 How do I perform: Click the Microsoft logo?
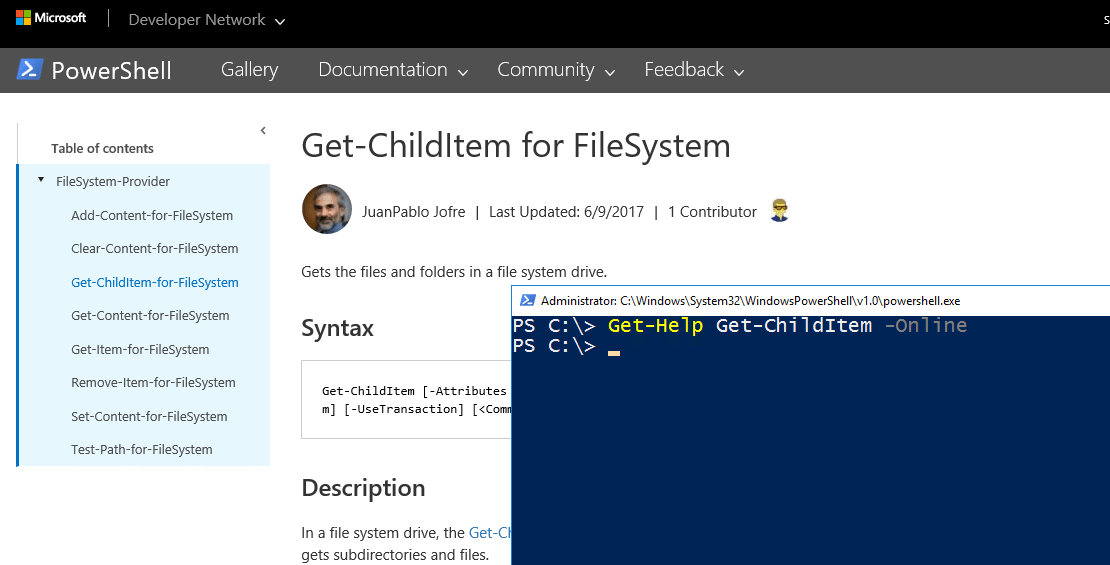[x=51, y=18]
